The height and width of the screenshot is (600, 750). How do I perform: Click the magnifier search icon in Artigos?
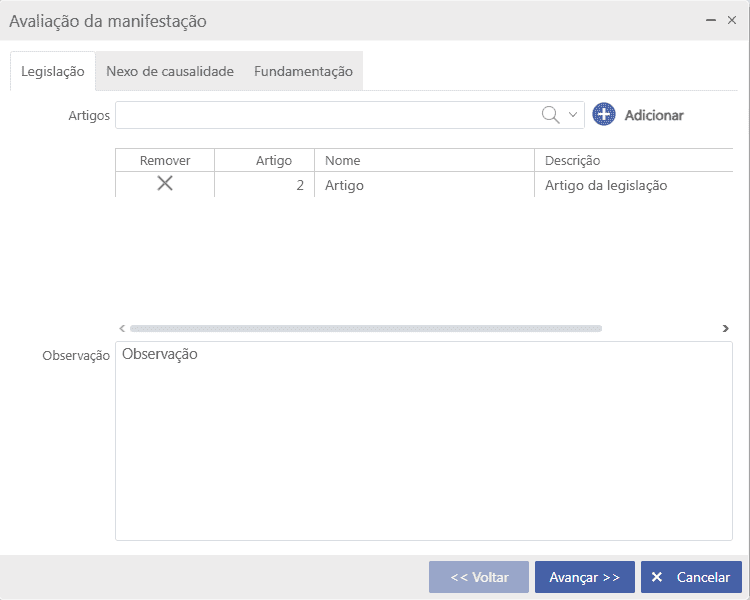550,115
